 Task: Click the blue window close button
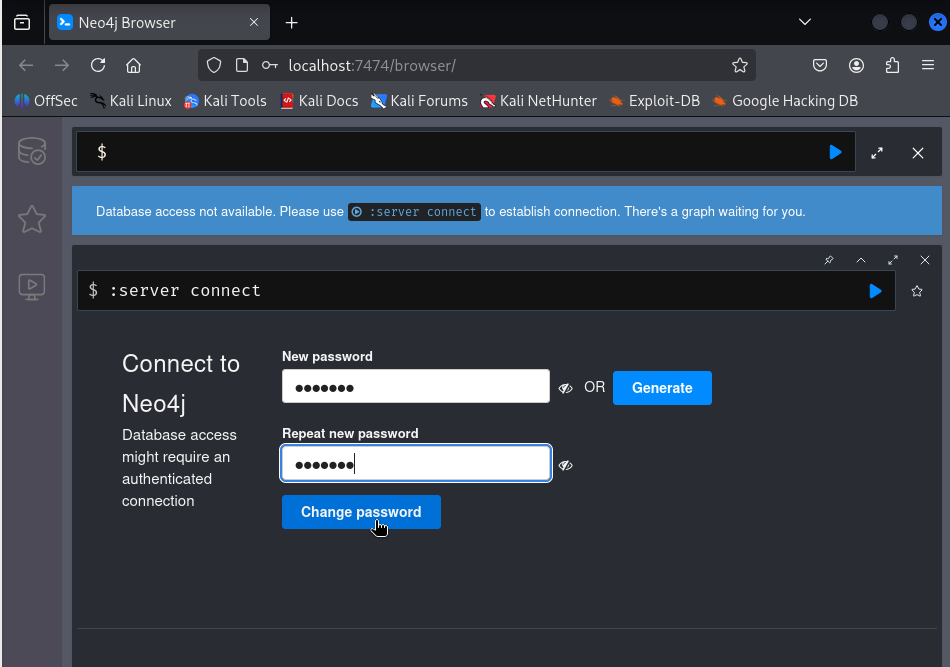coord(937,22)
